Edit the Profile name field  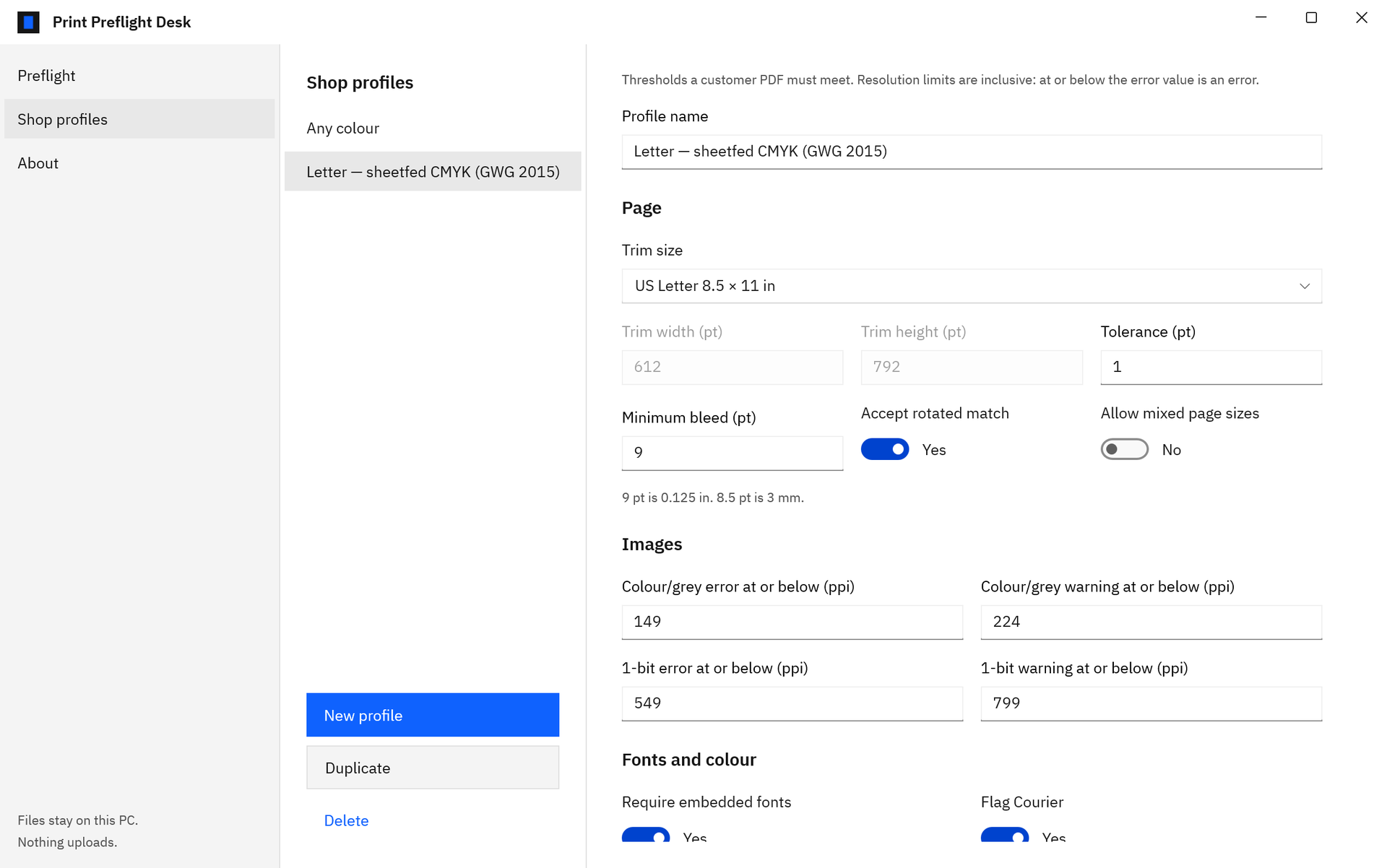click(972, 152)
